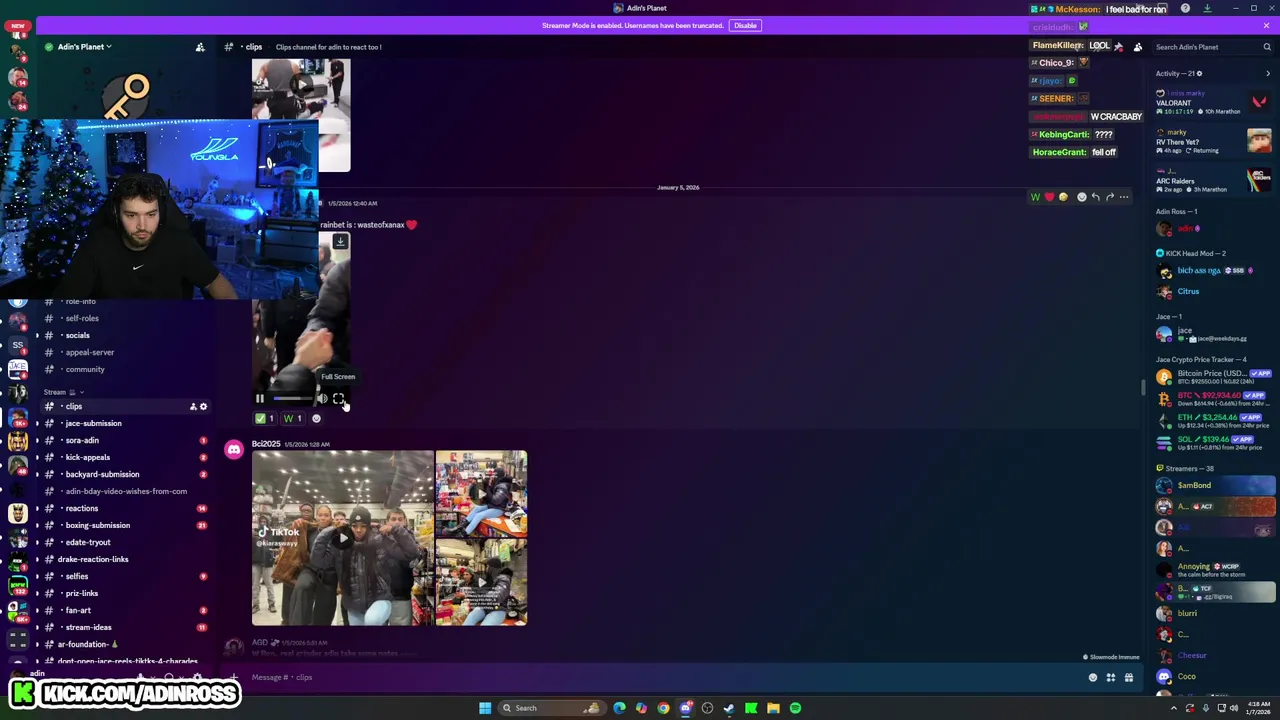This screenshot has height=720, width=1280.
Task: Open the stream-ideas channel
Action: tap(89, 628)
